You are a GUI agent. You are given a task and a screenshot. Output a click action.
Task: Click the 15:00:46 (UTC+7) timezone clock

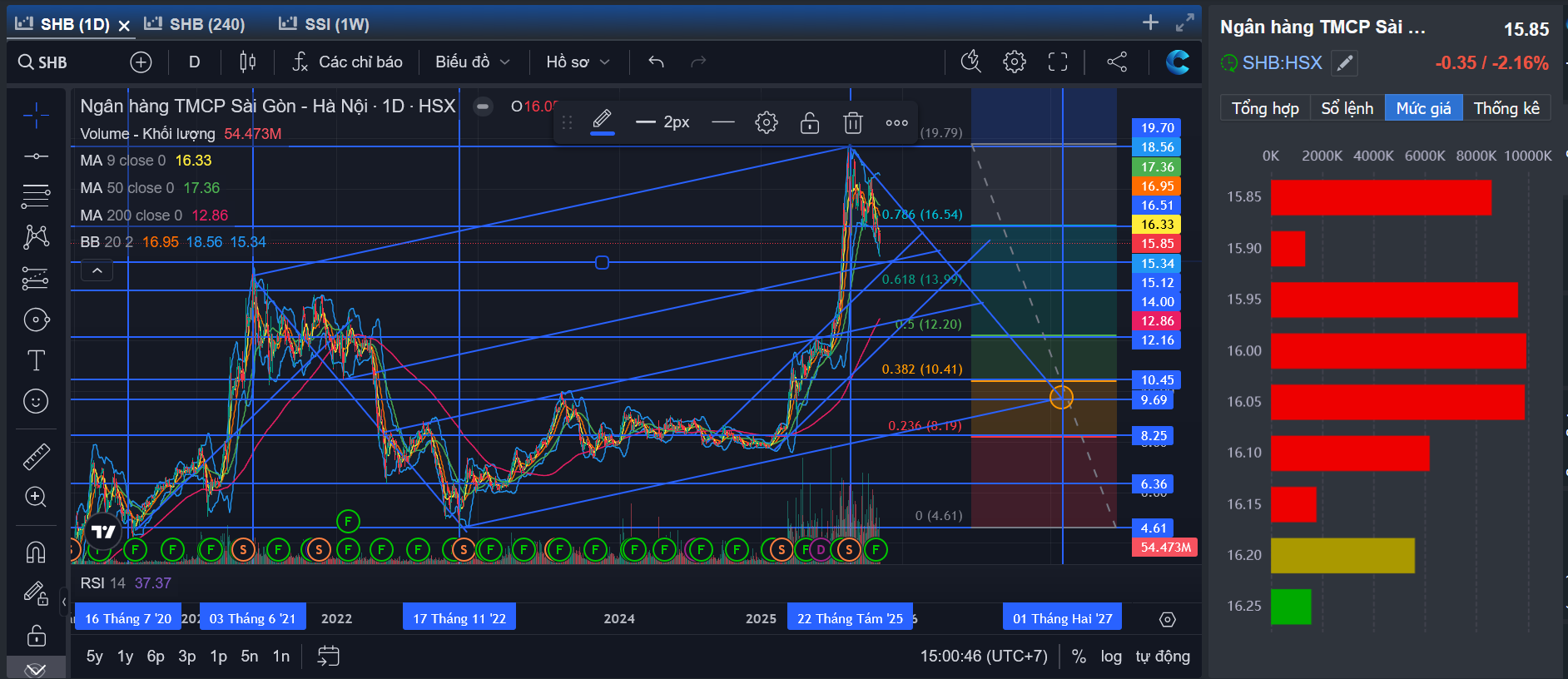pyautogui.click(x=984, y=656)
